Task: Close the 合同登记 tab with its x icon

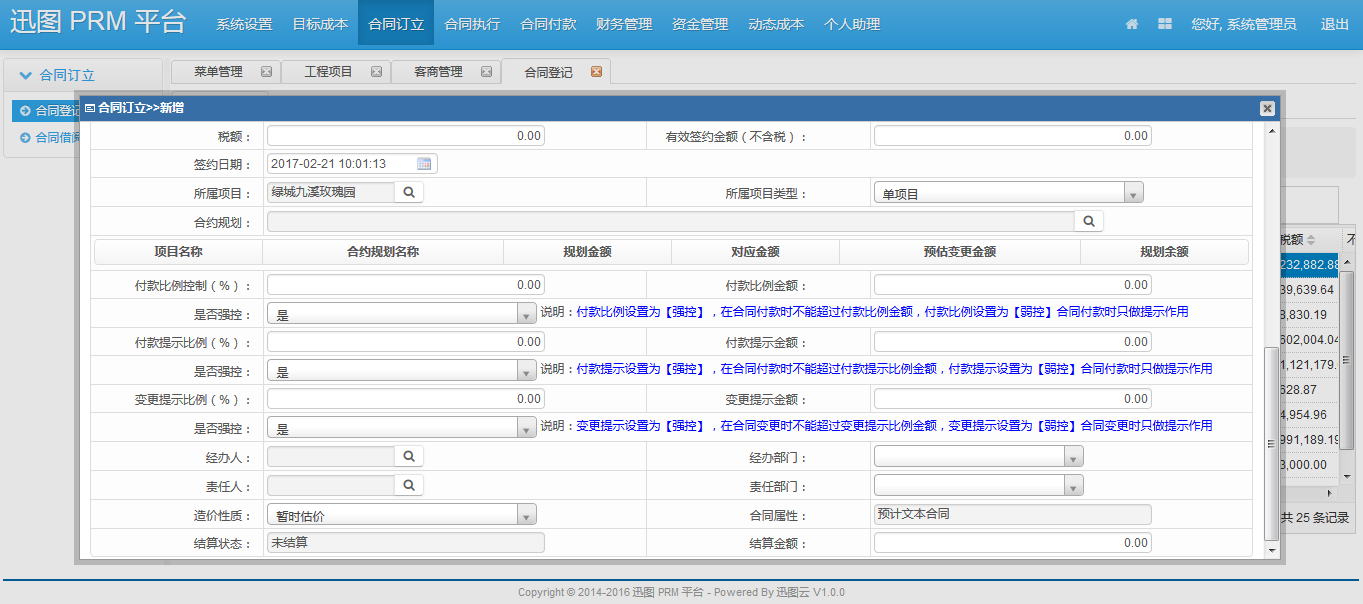Action: [596, 72]
